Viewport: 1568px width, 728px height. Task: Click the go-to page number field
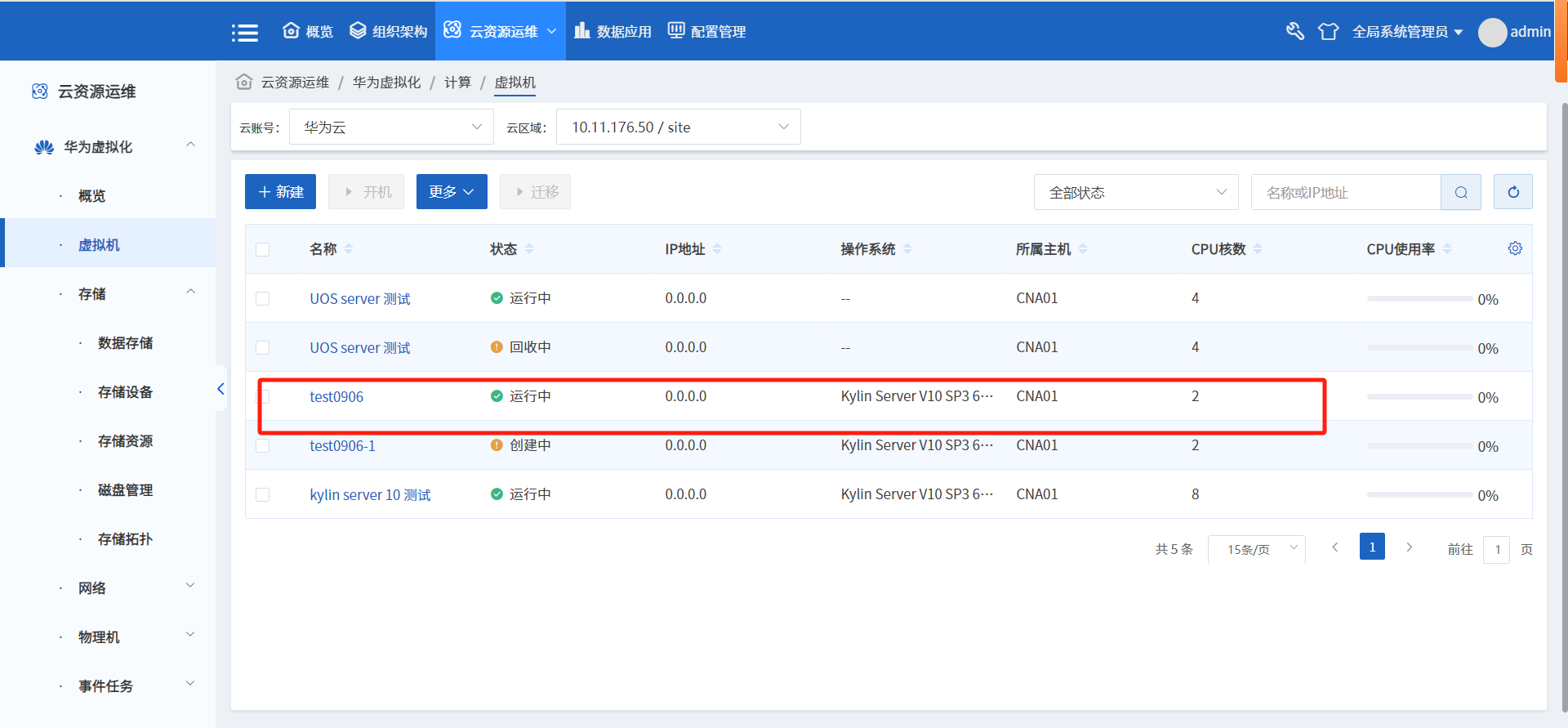1496,549
